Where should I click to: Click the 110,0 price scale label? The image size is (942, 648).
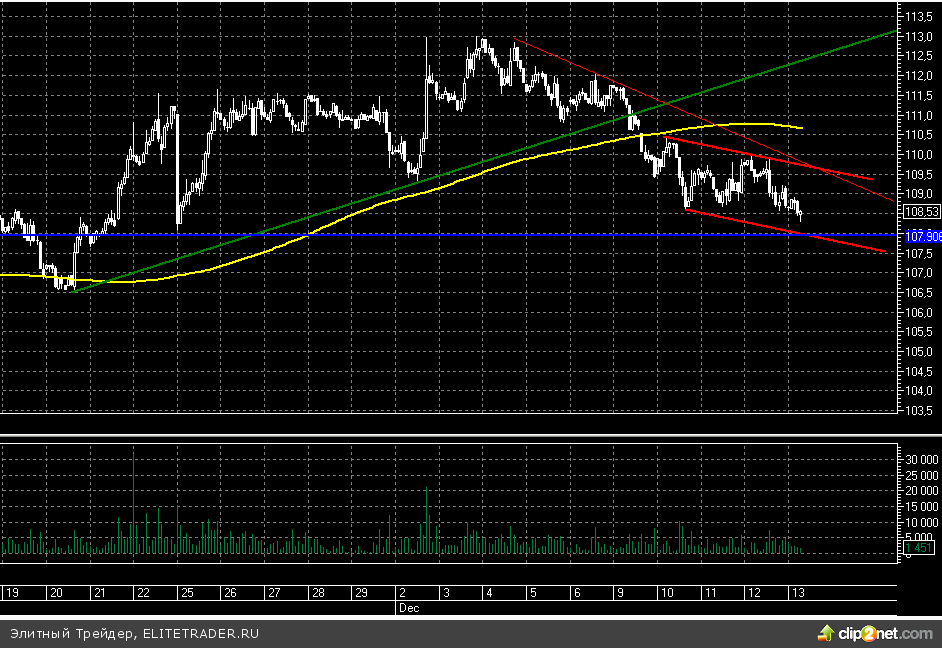click(919, 155)
